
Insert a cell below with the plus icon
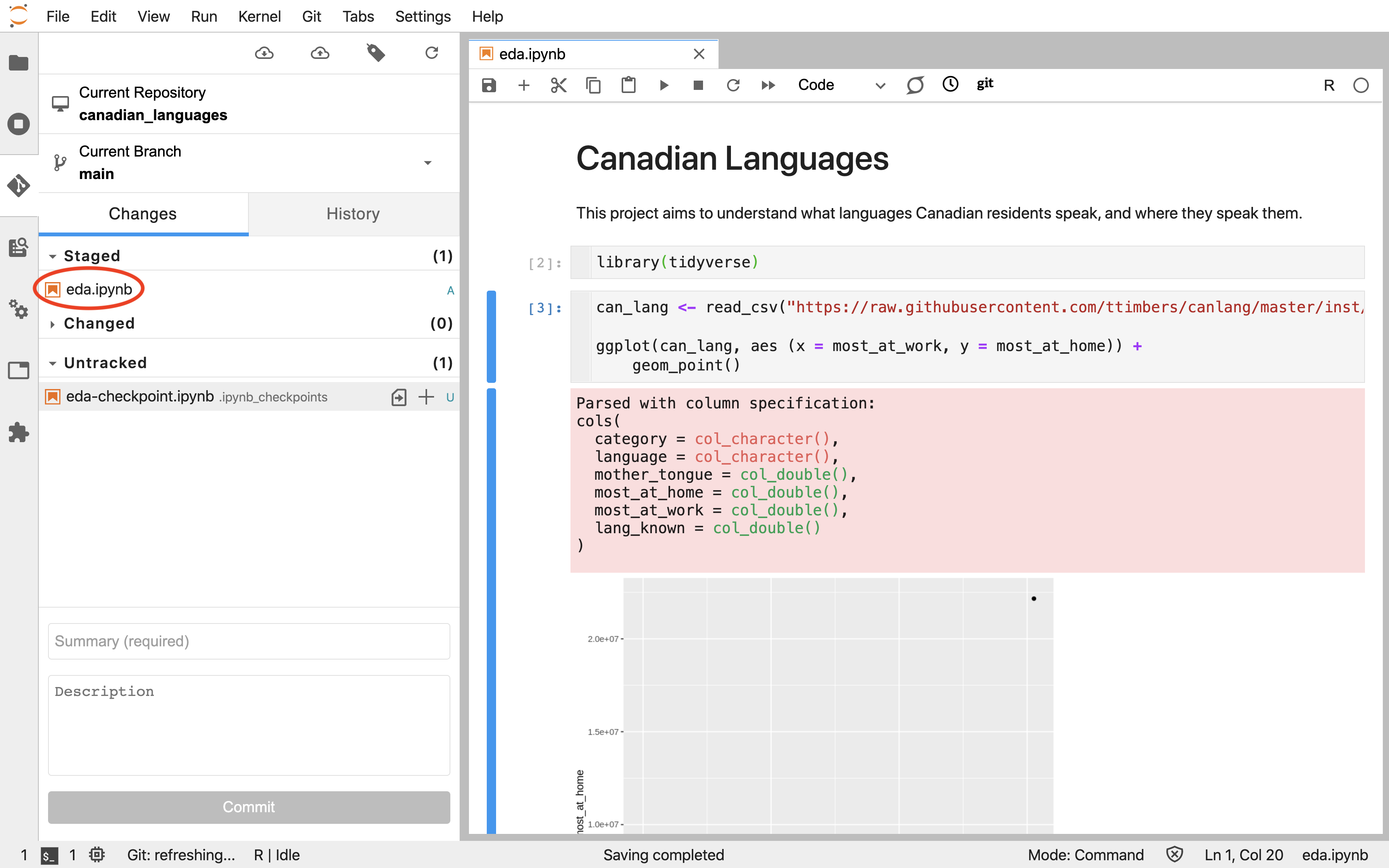524,86
